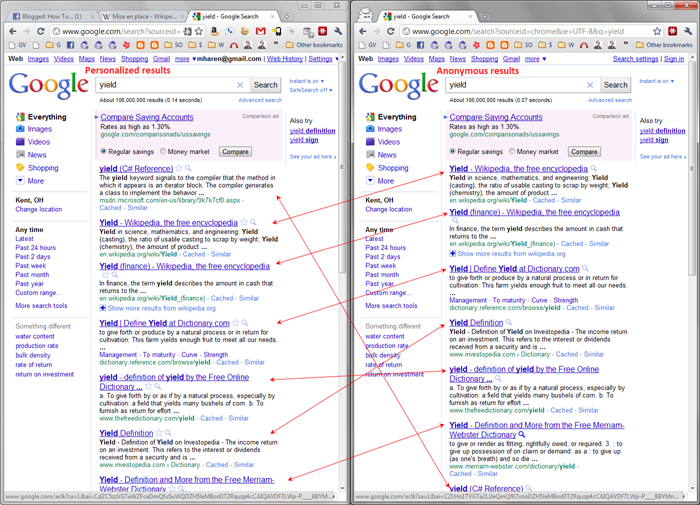
Task: Select Money market radio in left window
Action: [x=163, y=151]
